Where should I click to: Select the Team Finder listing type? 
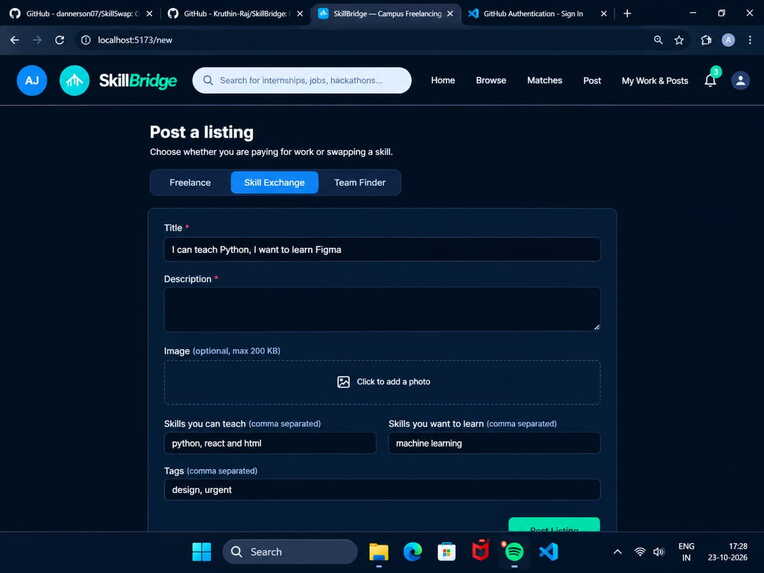[360, 183]
